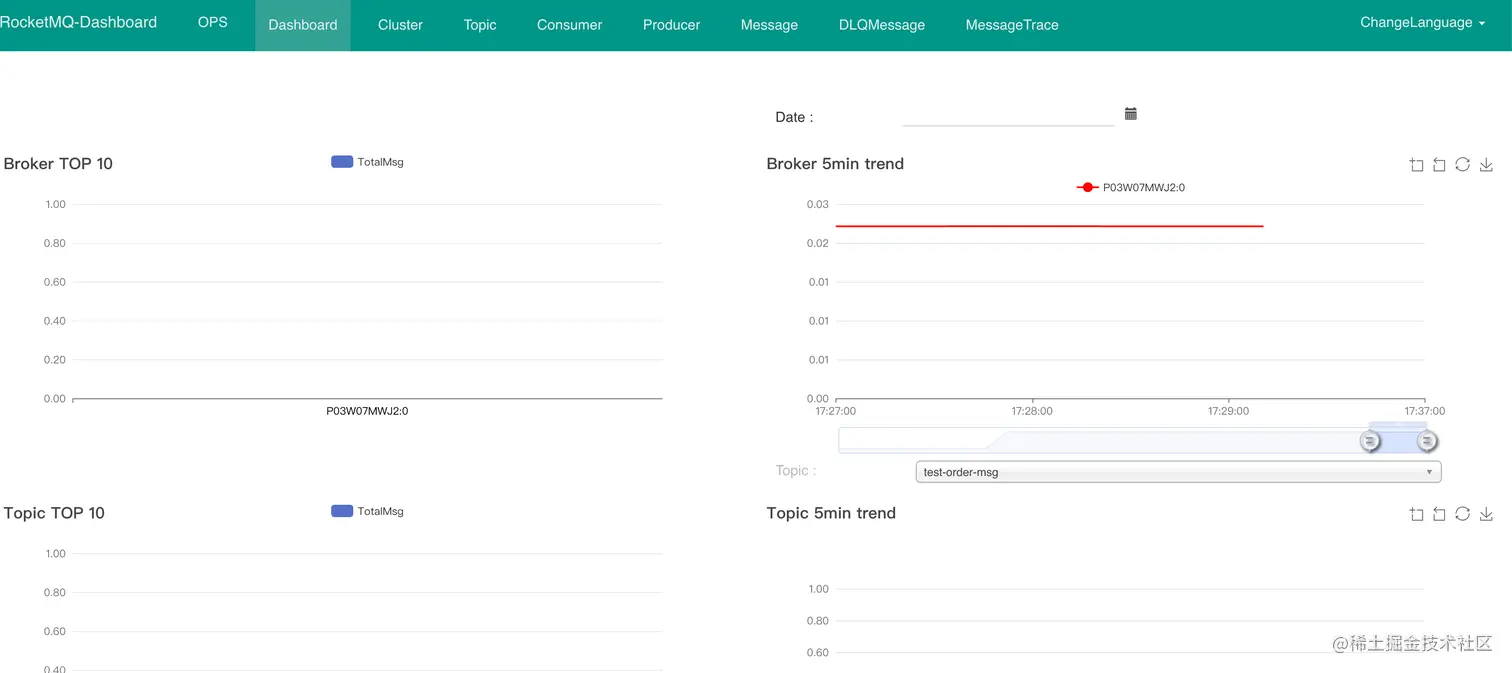The width and height of the screenshot is (1512, 673).
Task: Focus the Date input field
Action: 1007,116
